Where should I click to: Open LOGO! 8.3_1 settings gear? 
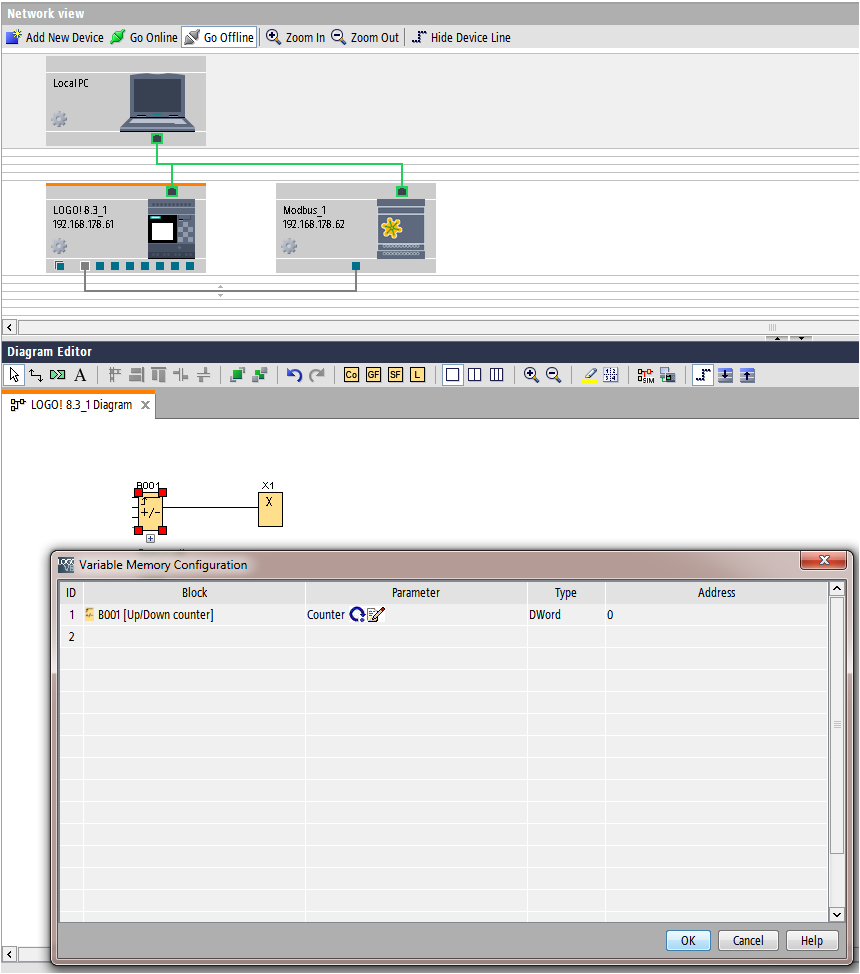click(x=59, y=247)
